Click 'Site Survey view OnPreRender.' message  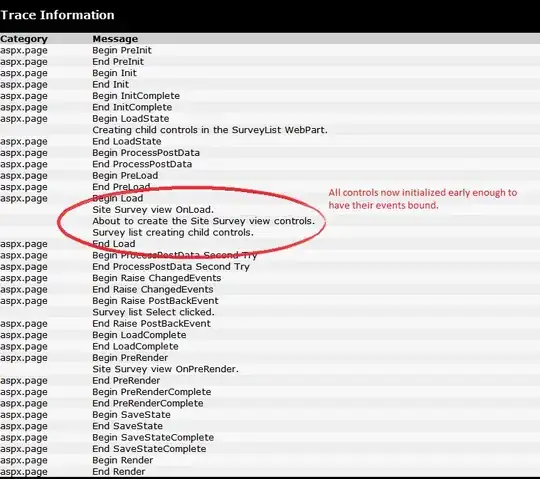pyautogui.click(x=165, y=369)
